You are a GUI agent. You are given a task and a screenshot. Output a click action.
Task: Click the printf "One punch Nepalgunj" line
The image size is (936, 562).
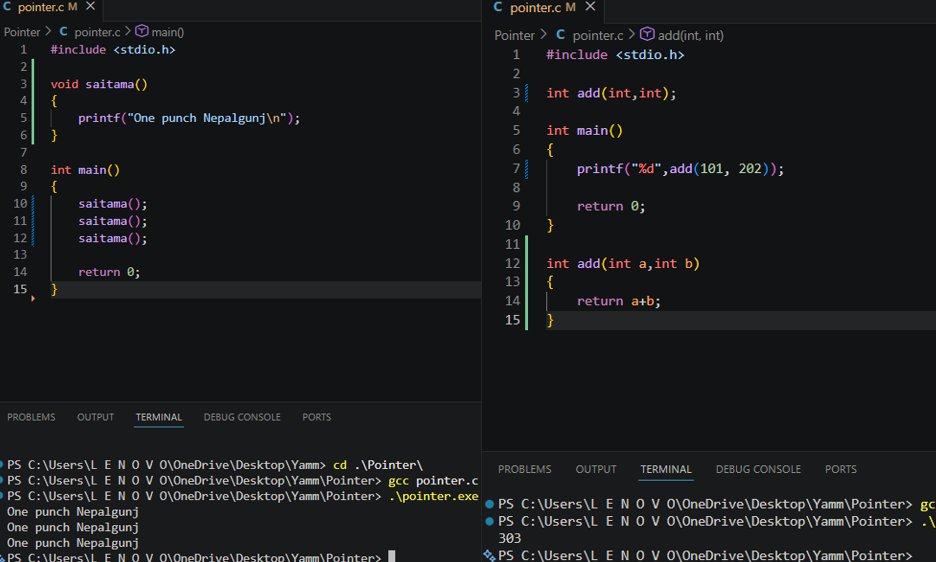pos(189,118)
